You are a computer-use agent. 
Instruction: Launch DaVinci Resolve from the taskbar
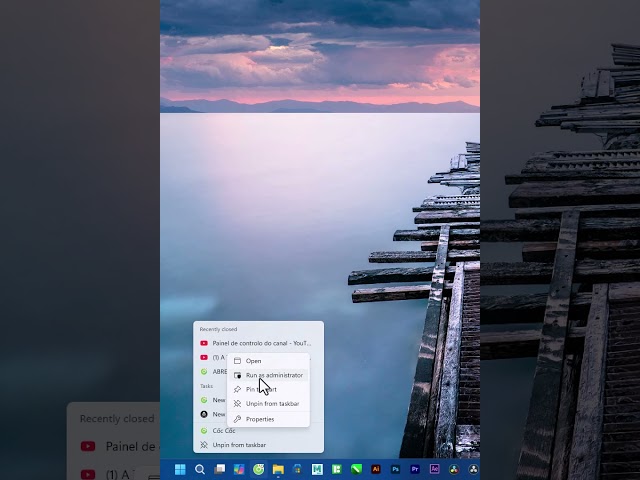(454, 469)
